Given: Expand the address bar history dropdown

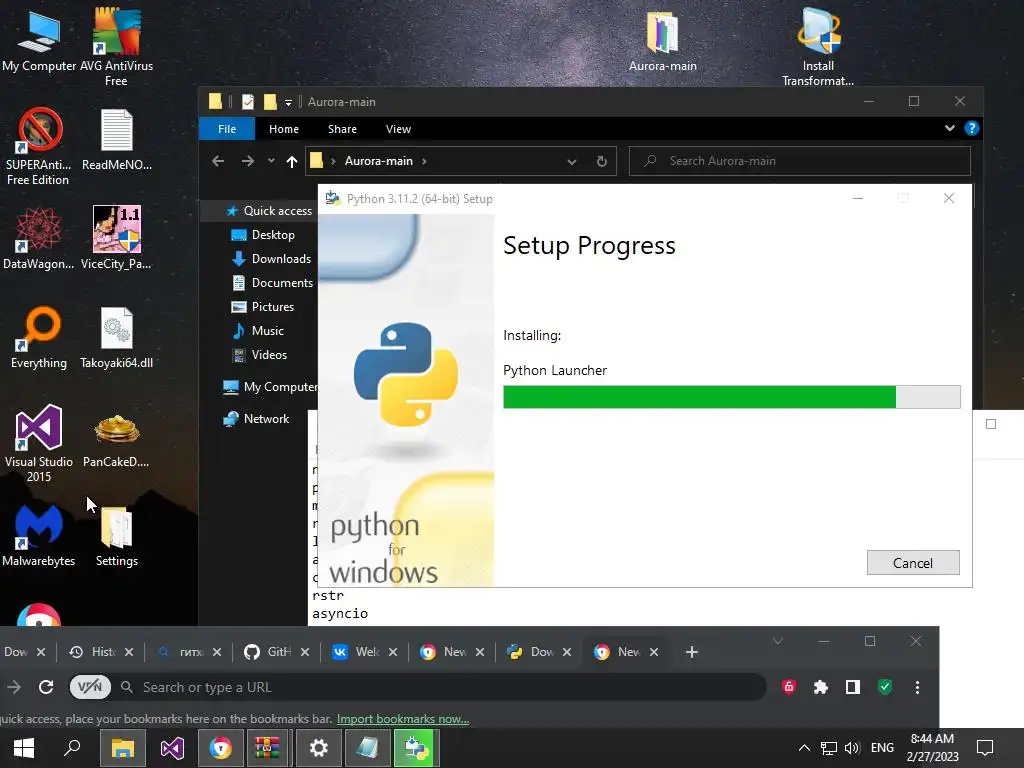Looking at the screenshot, I should point(571,161).
